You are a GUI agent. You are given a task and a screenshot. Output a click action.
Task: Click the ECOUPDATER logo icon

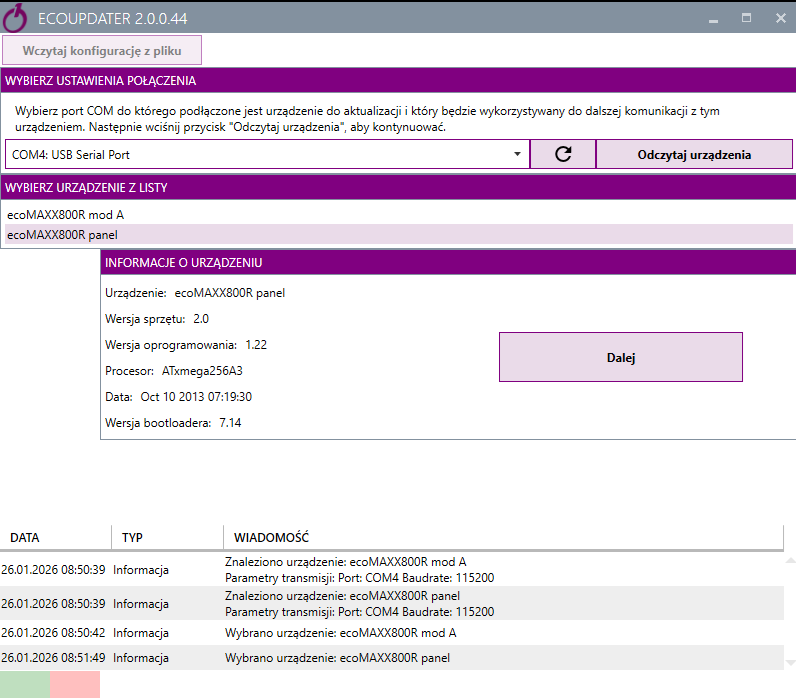coord(15,18)
